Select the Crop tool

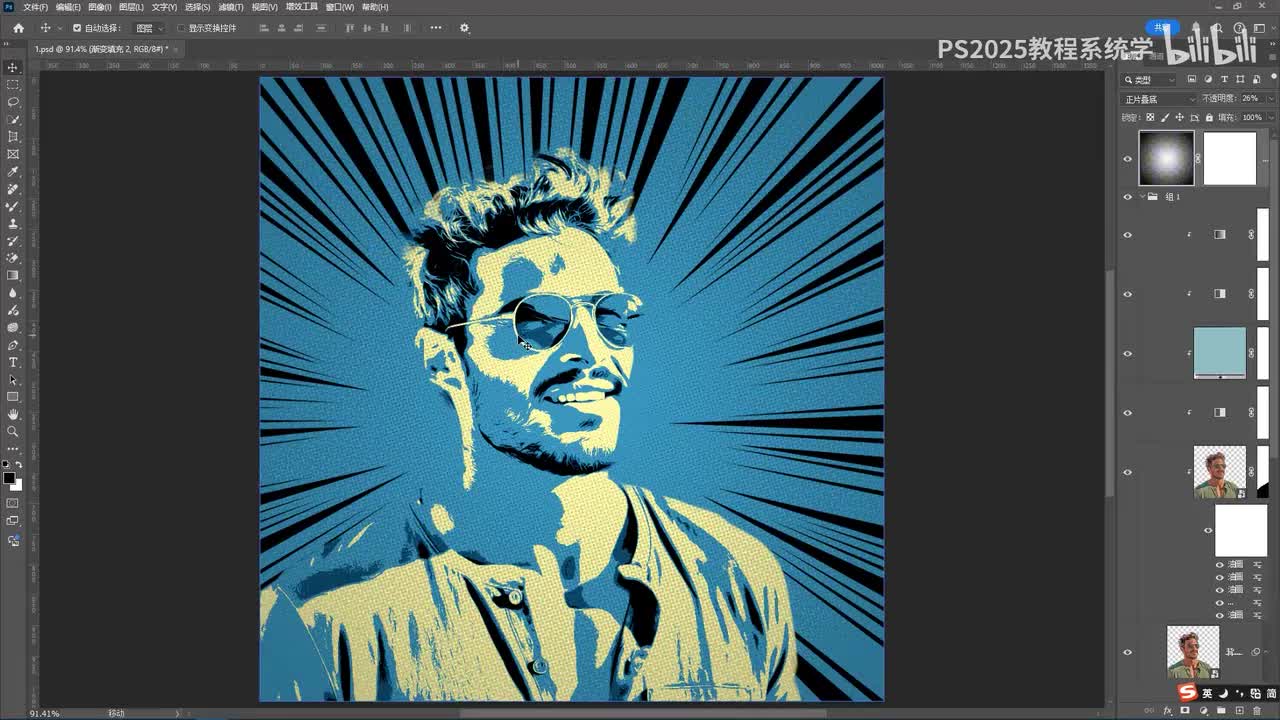tap(13, 137)
